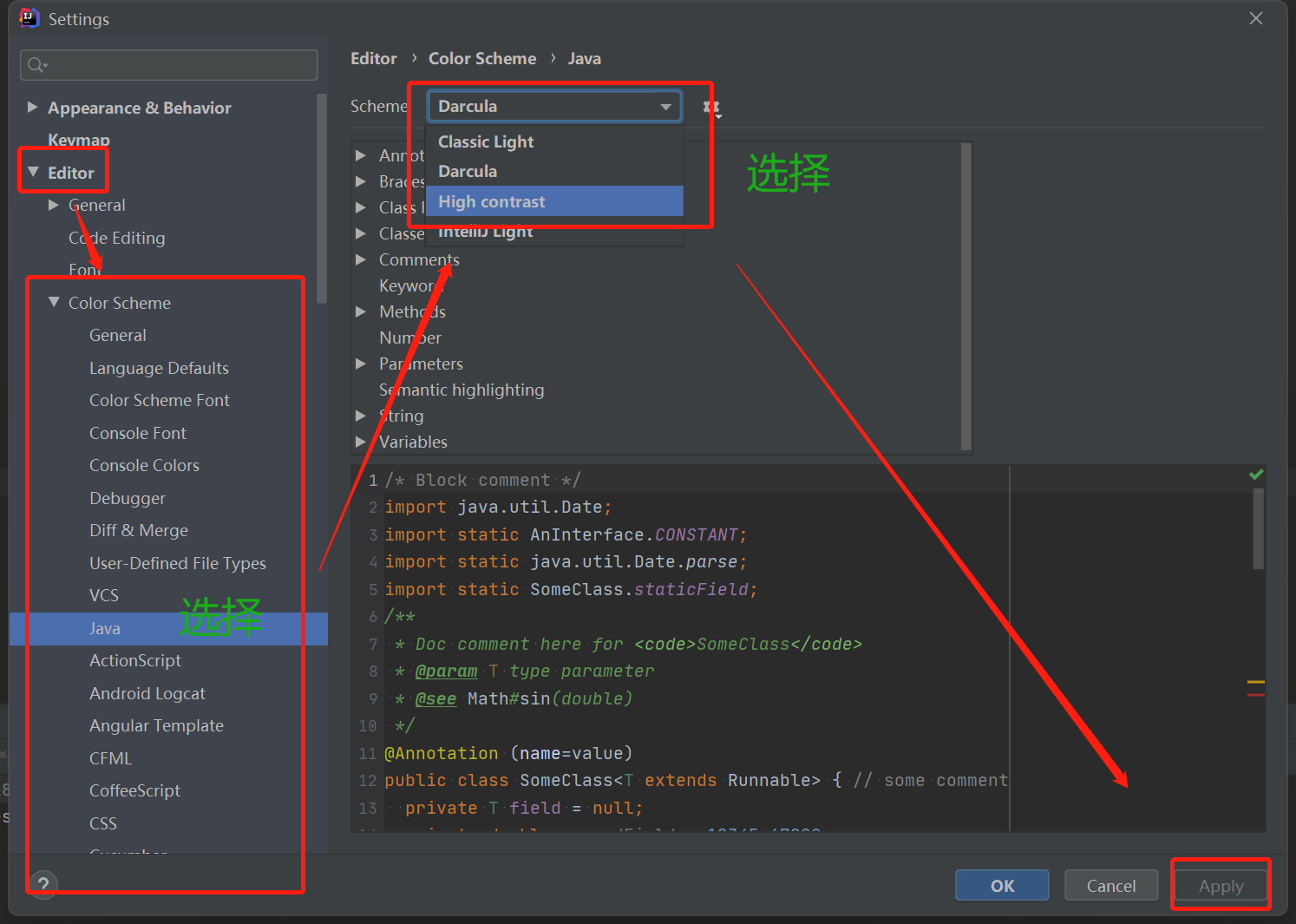Open ActionScript color settings
Screen dimensions: 1296x924
coord(135,660)
